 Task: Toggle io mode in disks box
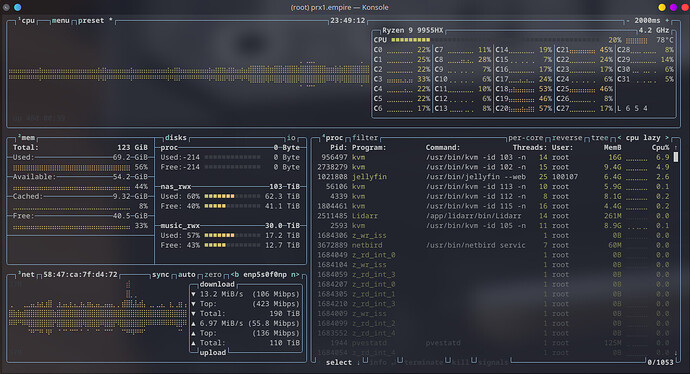[x=291, y=138]
